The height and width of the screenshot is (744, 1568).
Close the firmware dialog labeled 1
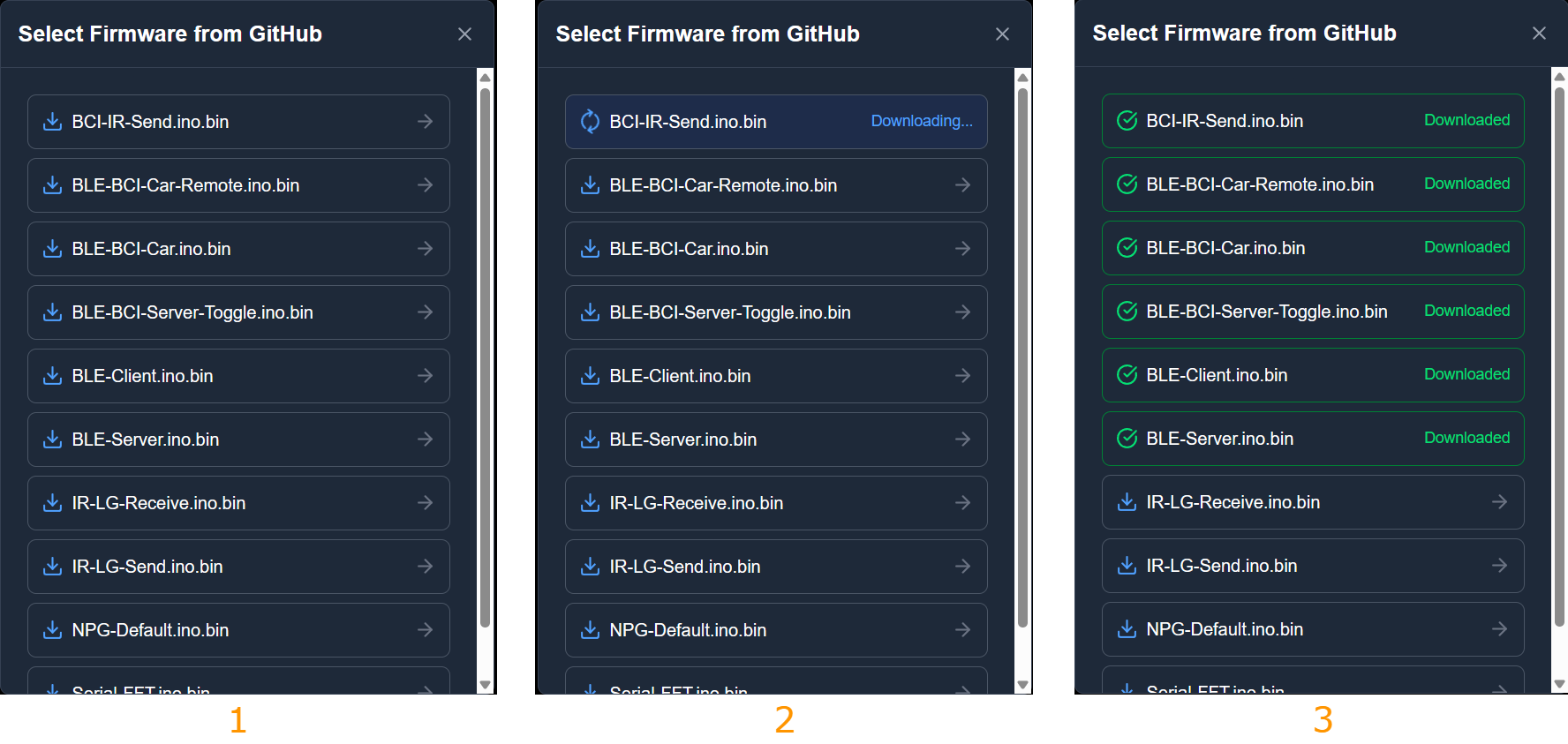(x=464, y=34)
